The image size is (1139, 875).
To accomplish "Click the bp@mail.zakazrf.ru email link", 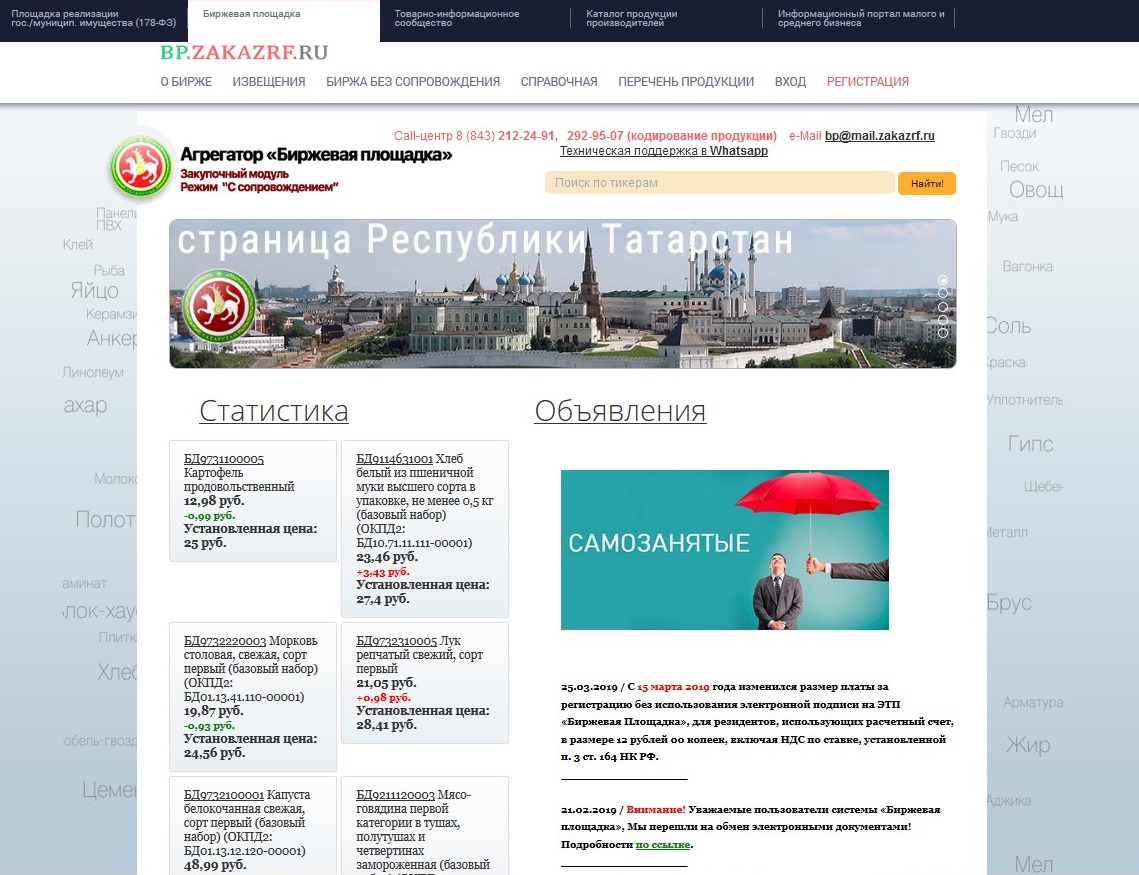I will point(879,136).
